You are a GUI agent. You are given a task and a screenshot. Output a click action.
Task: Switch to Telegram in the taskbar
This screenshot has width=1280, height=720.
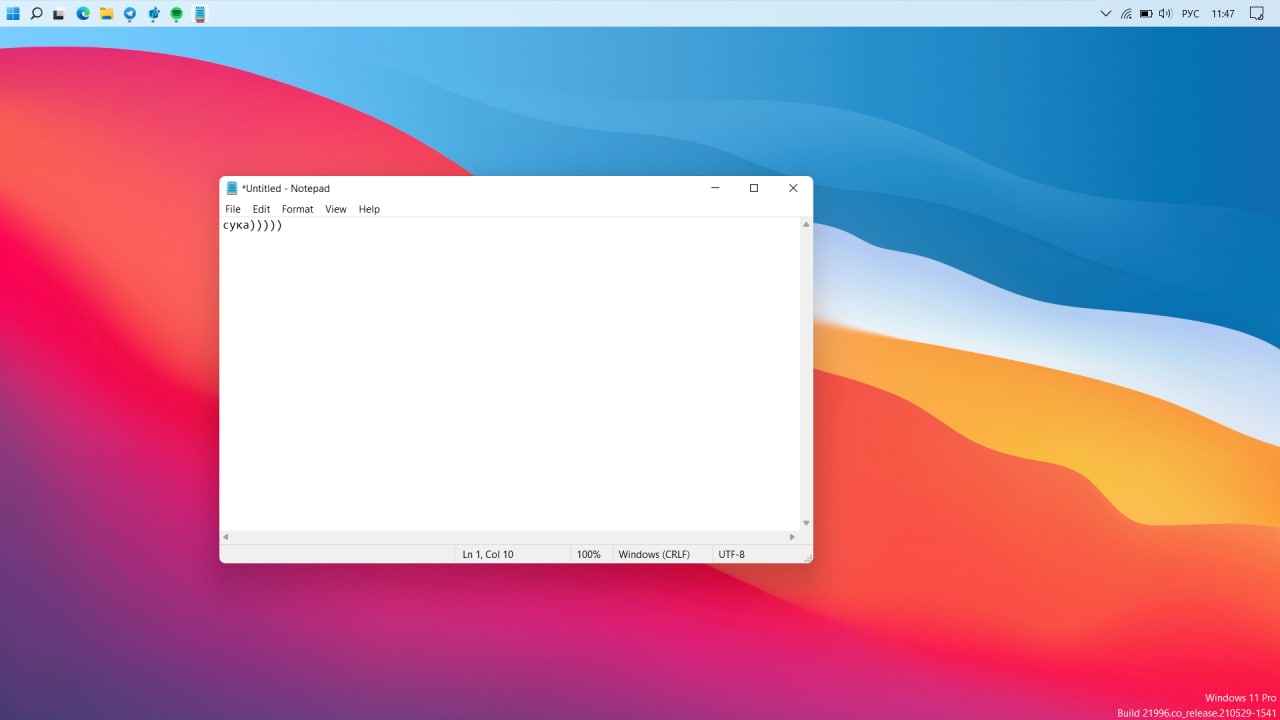[130, 14]
